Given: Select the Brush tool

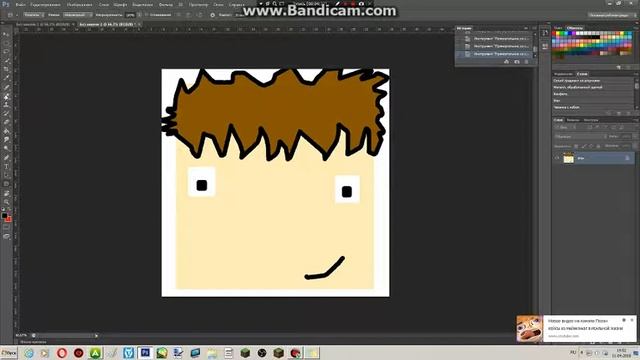Looking at the screenshot, I should pos(6,96).
